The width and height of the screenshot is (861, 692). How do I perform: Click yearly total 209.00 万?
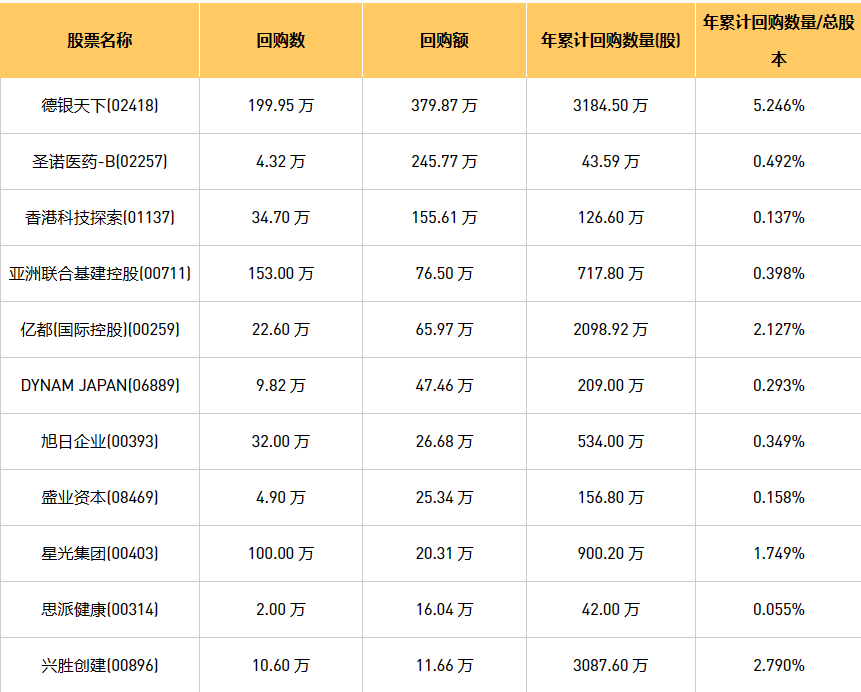click(611, 386)
